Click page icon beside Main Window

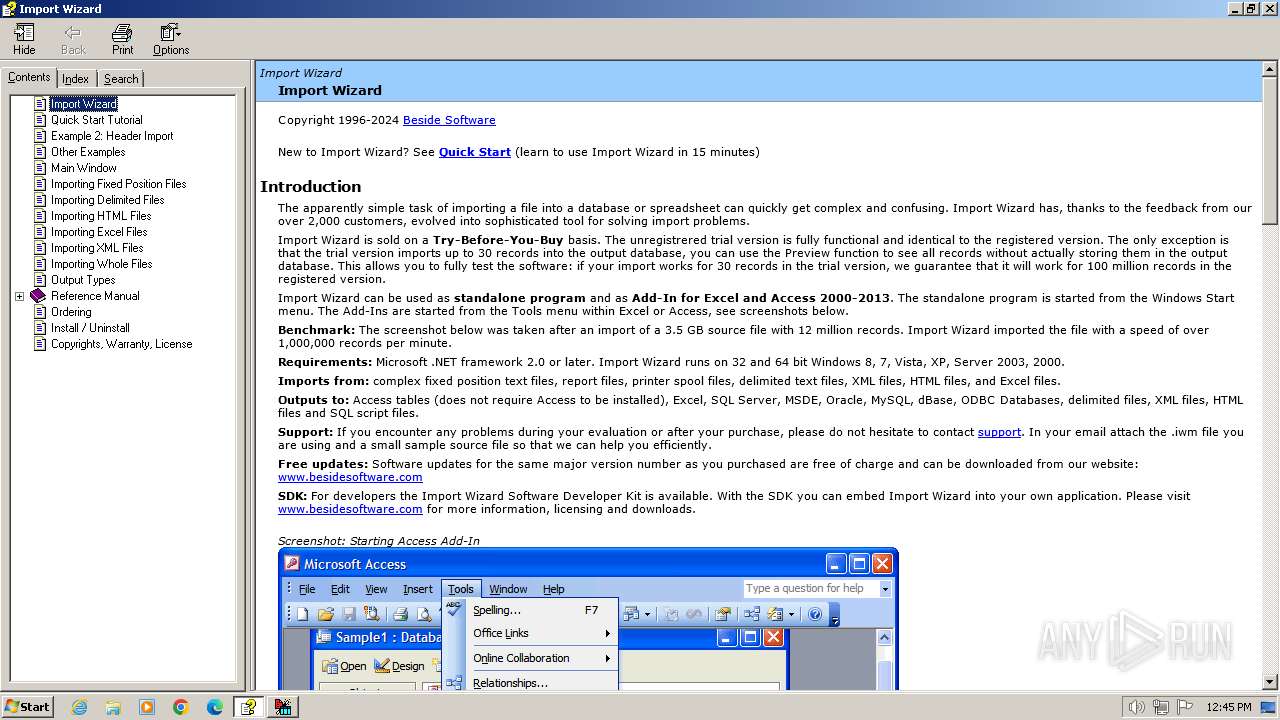40,168
